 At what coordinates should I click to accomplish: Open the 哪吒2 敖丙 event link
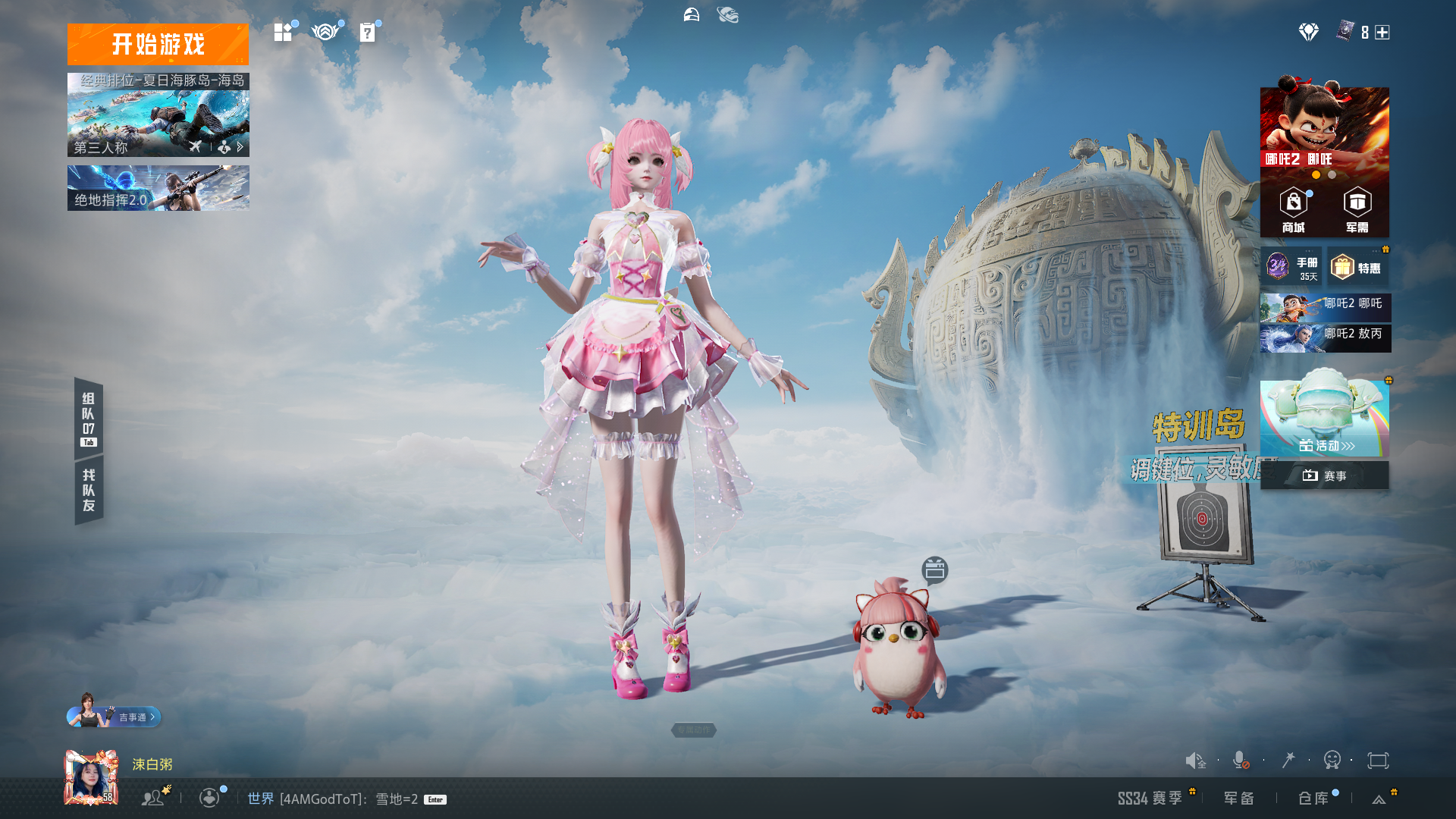[x=1326, y=338]
